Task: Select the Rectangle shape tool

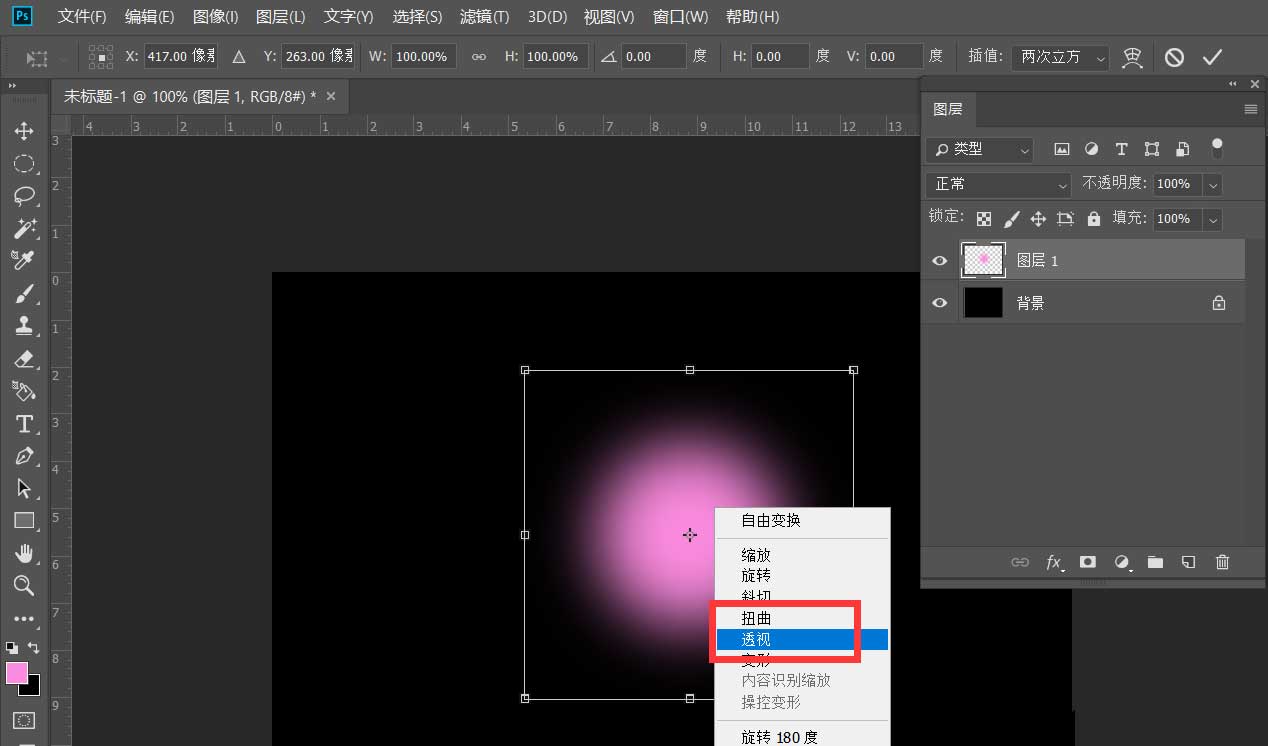Action: click(x=25, y=520)
